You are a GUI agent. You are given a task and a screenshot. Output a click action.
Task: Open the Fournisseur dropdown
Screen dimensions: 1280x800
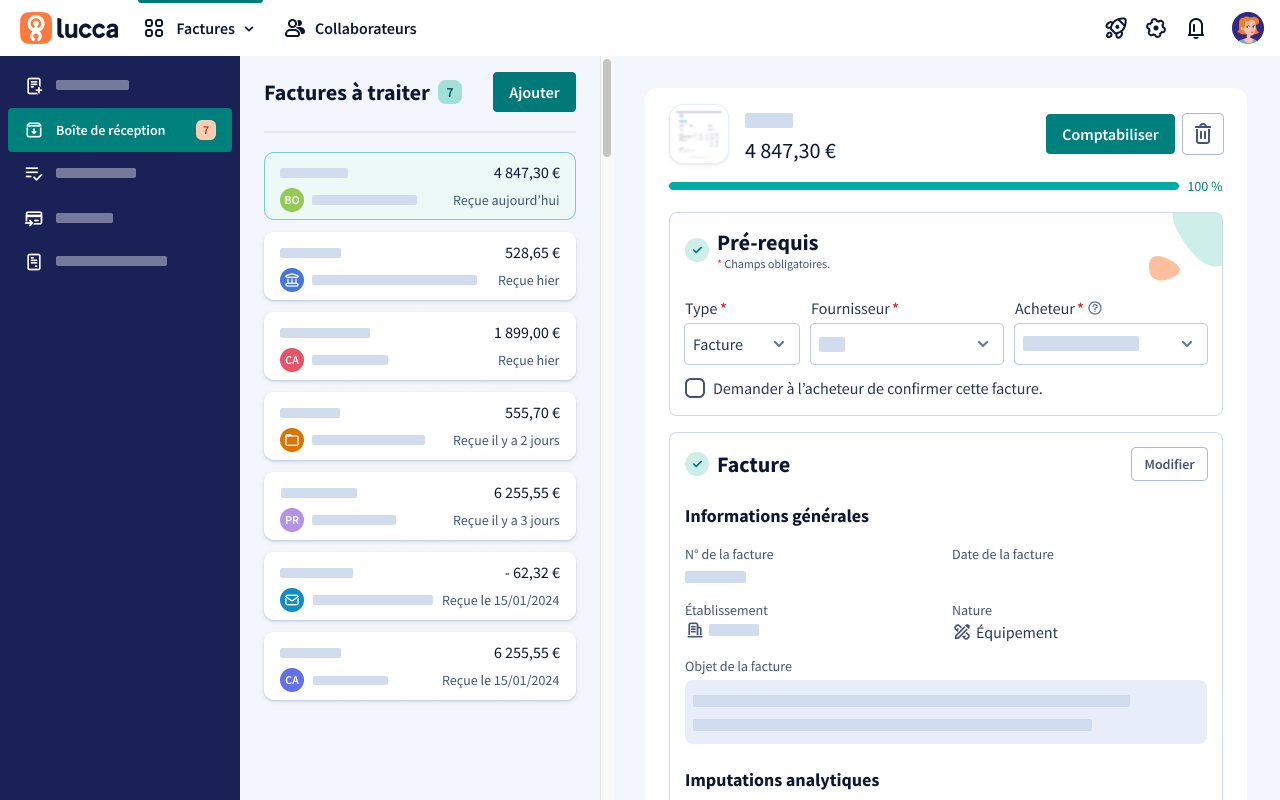[906, 344]
